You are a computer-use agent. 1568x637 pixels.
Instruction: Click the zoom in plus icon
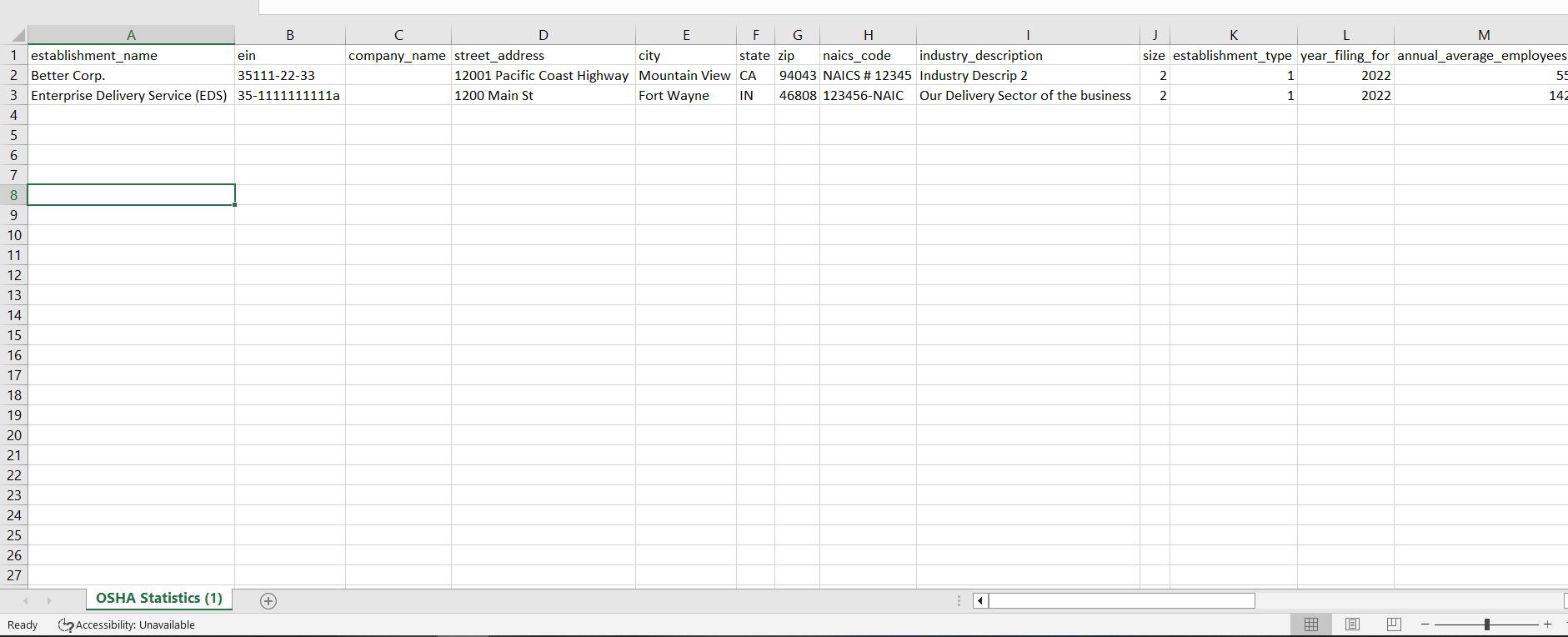point(1548,624)
